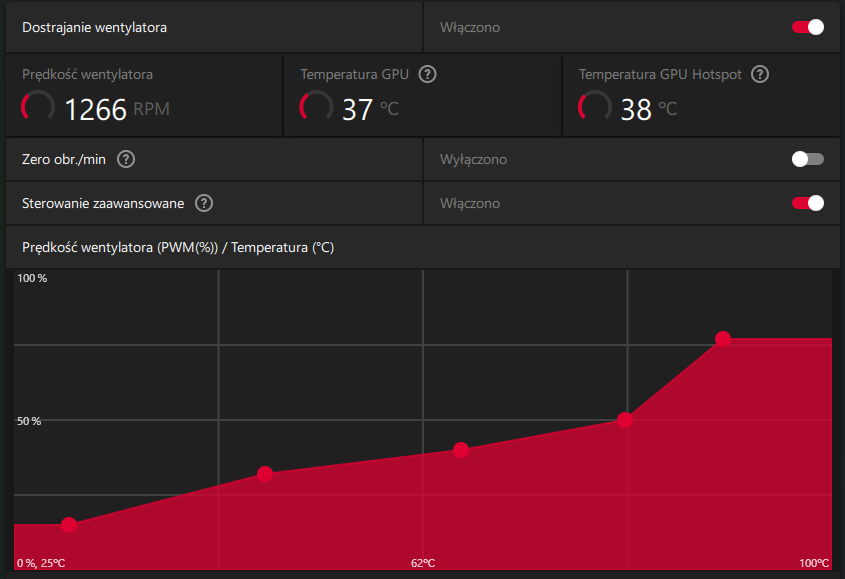Open help icon beside Sterowanie zaawansowane
Screen dimensions: 845x579
point(204,203)
